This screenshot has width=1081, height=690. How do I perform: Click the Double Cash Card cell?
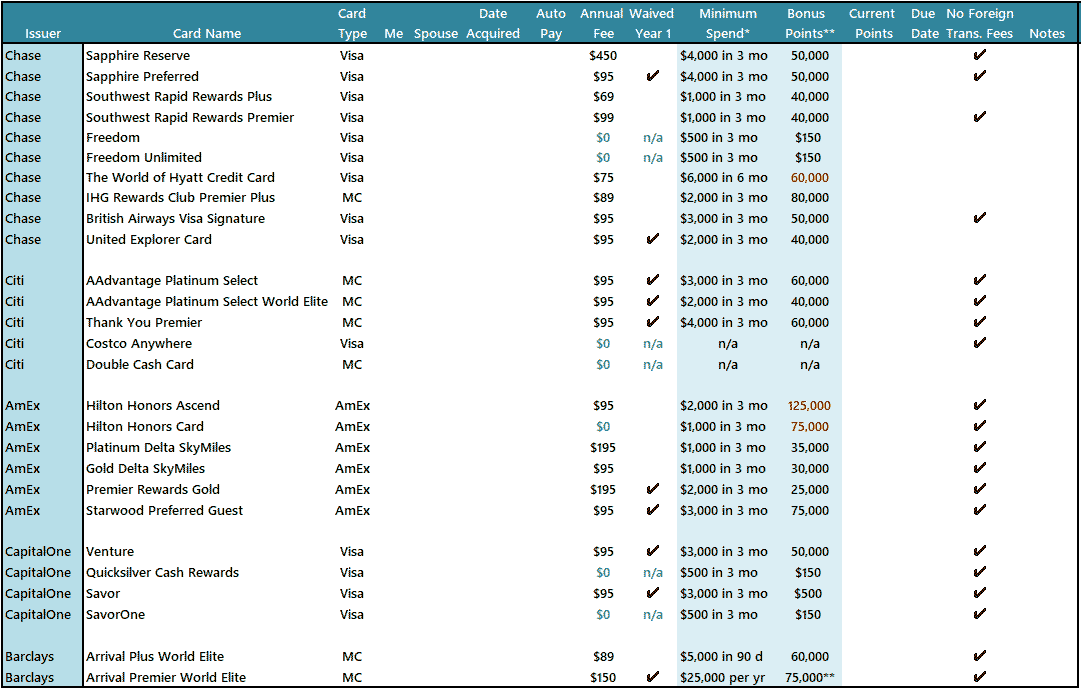point(140,364)
